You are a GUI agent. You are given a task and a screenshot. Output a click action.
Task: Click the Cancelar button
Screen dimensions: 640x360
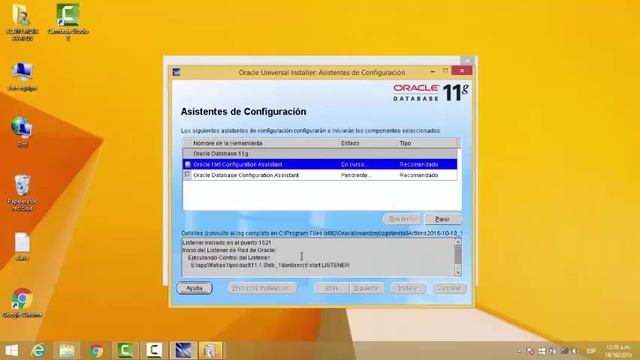point(449,288)
